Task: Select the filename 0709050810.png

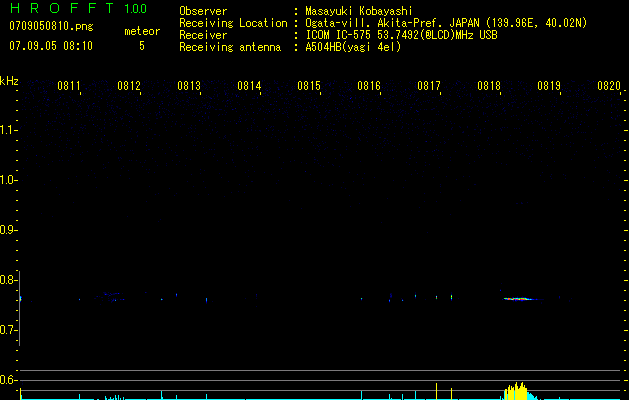Action: tap(51, 27)
